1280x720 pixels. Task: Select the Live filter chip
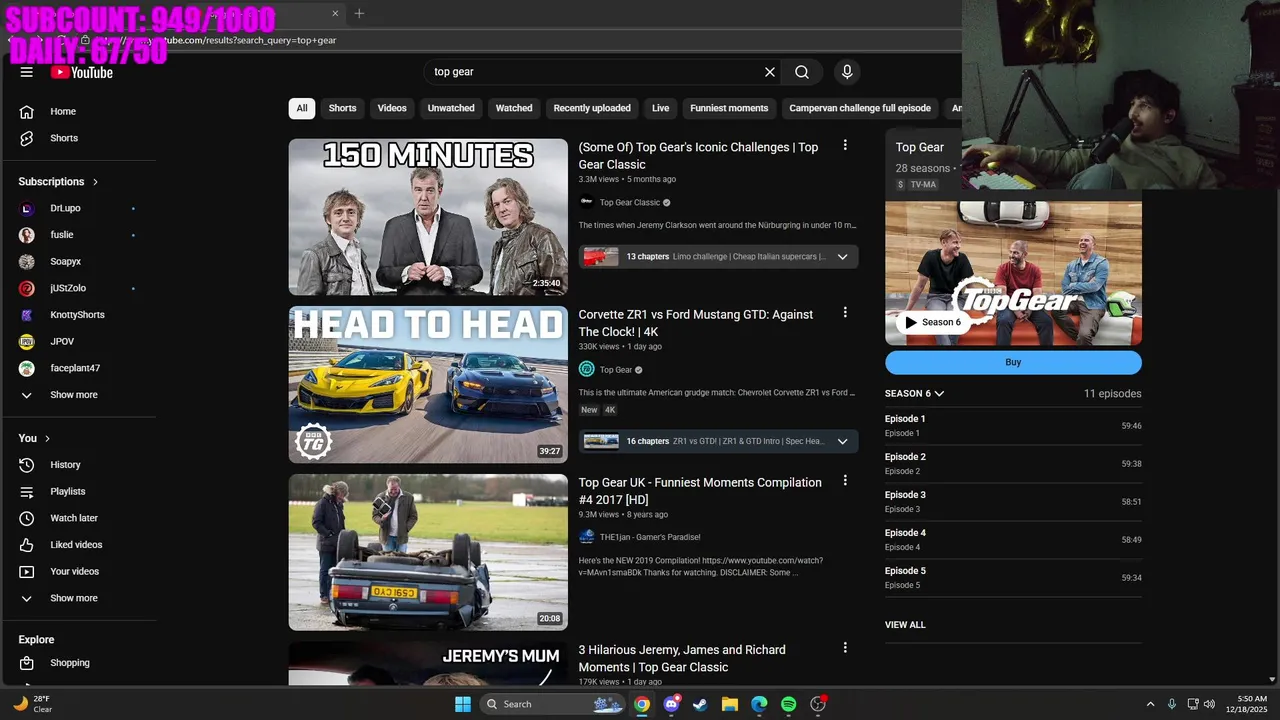[x=661, y=108]
